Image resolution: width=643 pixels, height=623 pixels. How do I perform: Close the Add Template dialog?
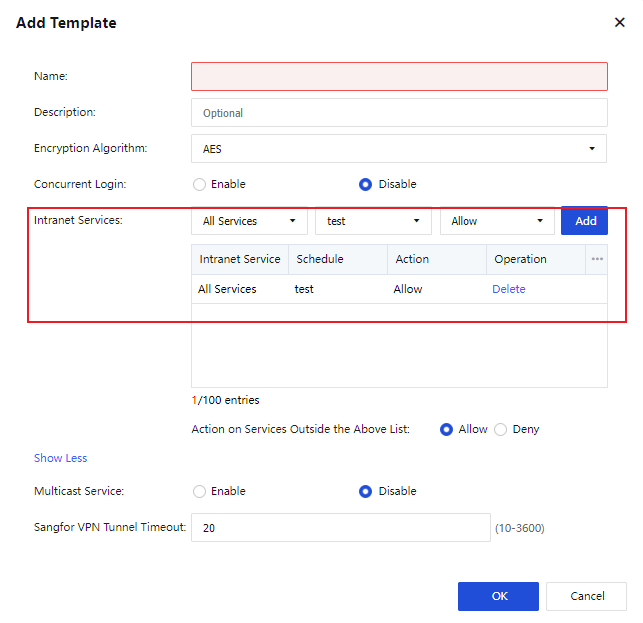pos(619,23)
